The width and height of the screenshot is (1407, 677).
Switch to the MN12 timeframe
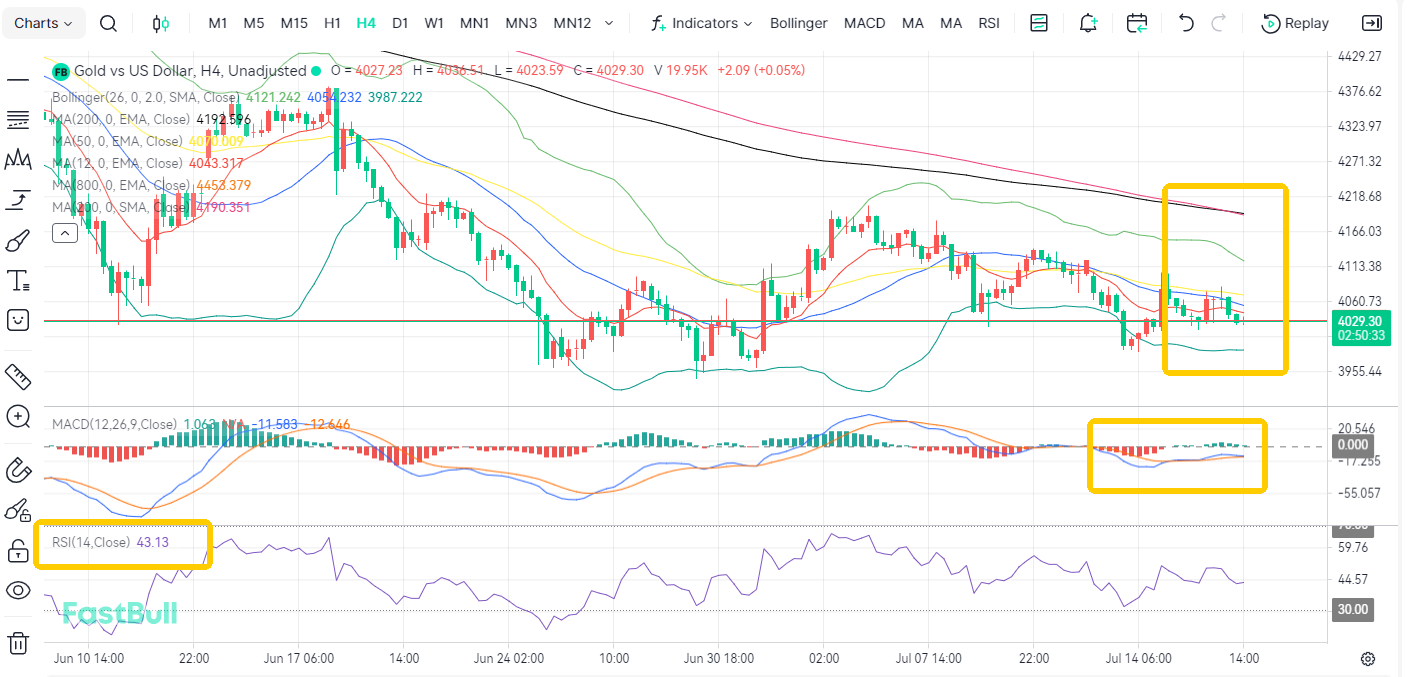(x=572, y=23)
